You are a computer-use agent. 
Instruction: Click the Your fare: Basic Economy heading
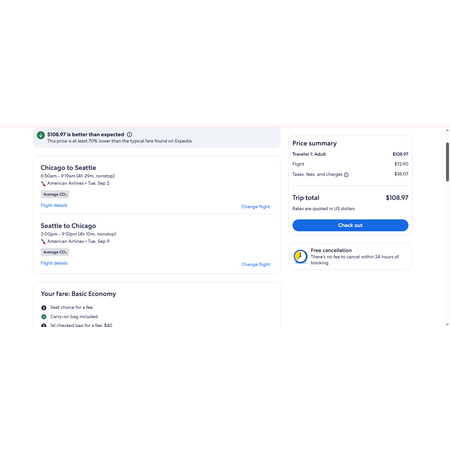[x=78, y=294]
